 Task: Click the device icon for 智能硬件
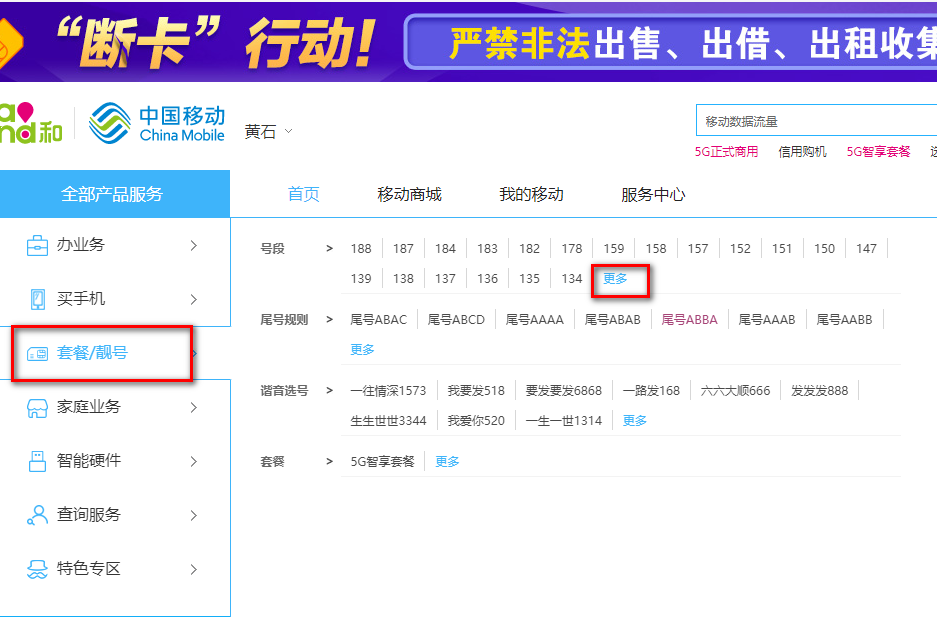point(37,461)
